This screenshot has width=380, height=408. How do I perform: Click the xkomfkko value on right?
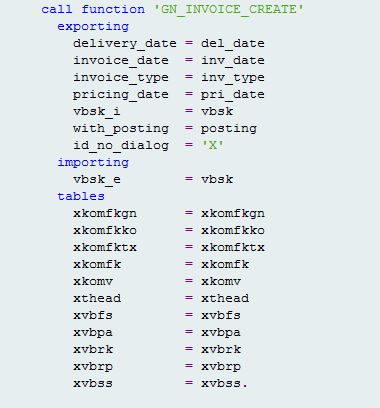(x=233, y=230)
